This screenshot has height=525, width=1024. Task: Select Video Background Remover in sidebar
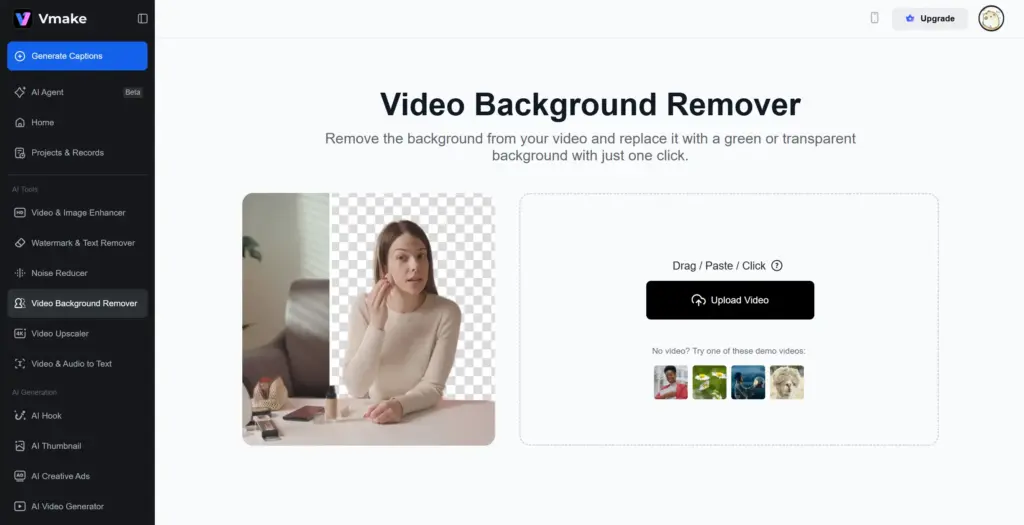coord(77,303)
